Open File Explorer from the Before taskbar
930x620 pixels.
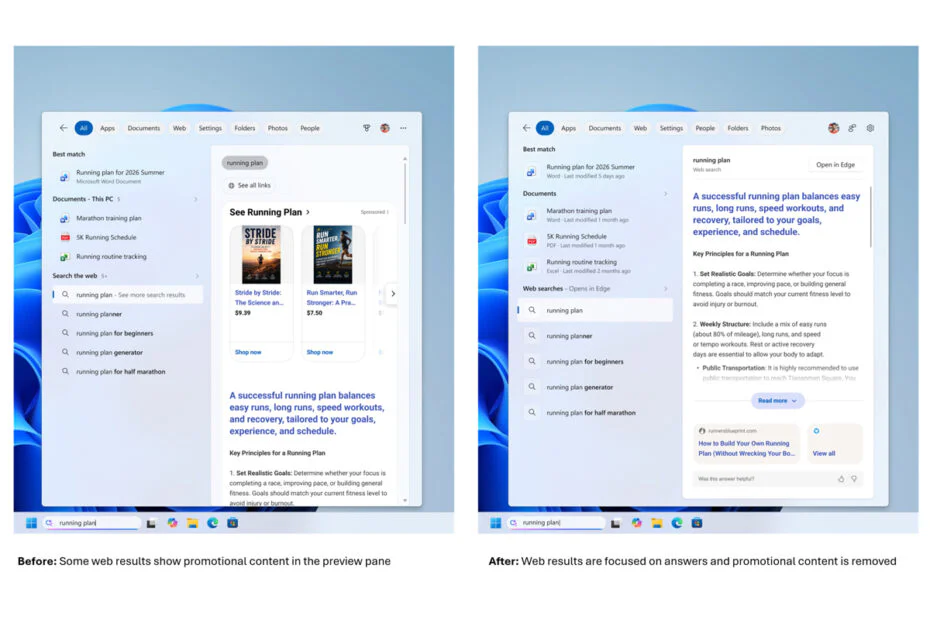pyautogui.click(x=192, y=523)
